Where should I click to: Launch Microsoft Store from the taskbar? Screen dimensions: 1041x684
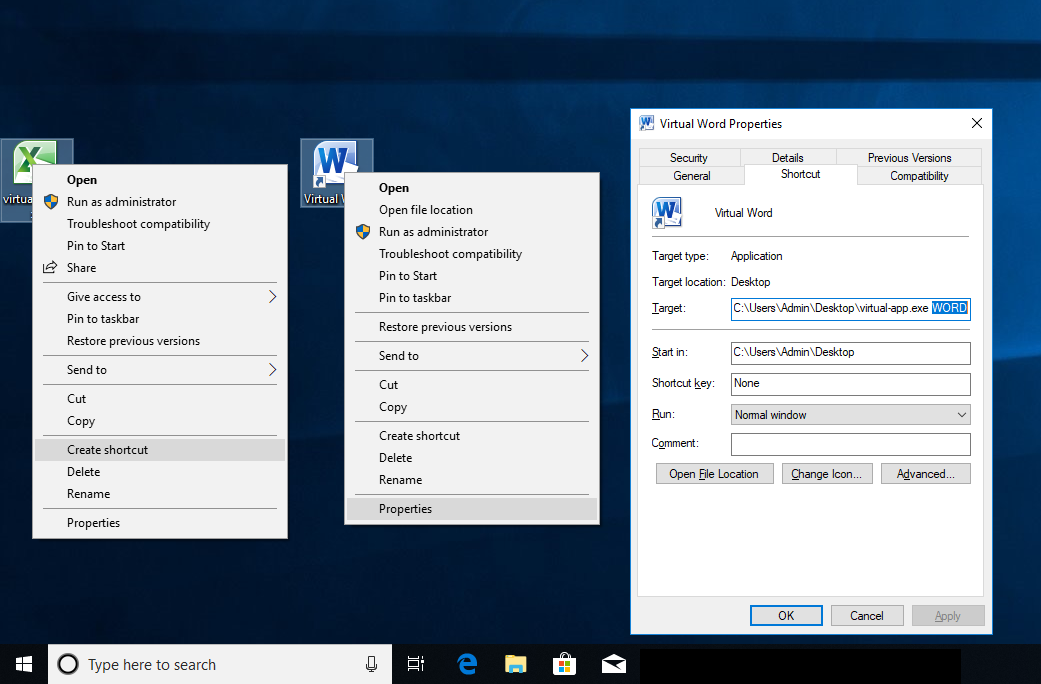point(564,664)
